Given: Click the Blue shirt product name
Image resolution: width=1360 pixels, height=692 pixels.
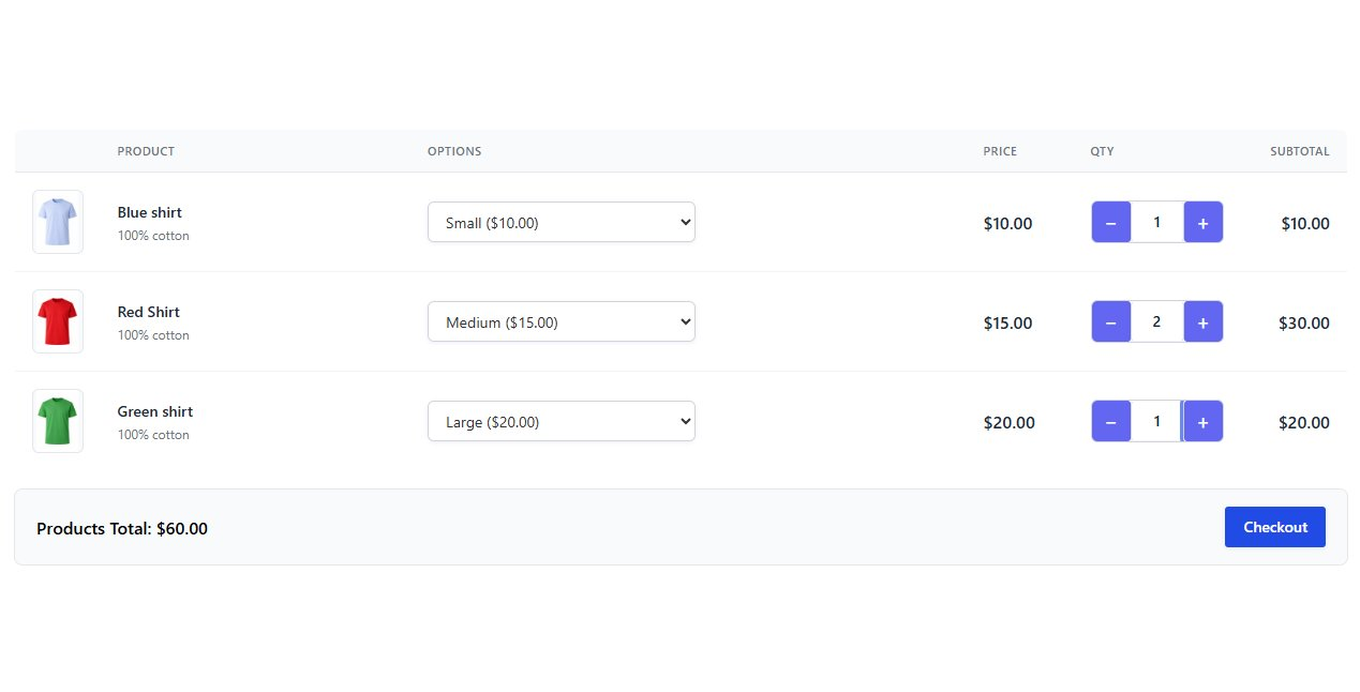Looking at the screenshot, I should 150,212.
